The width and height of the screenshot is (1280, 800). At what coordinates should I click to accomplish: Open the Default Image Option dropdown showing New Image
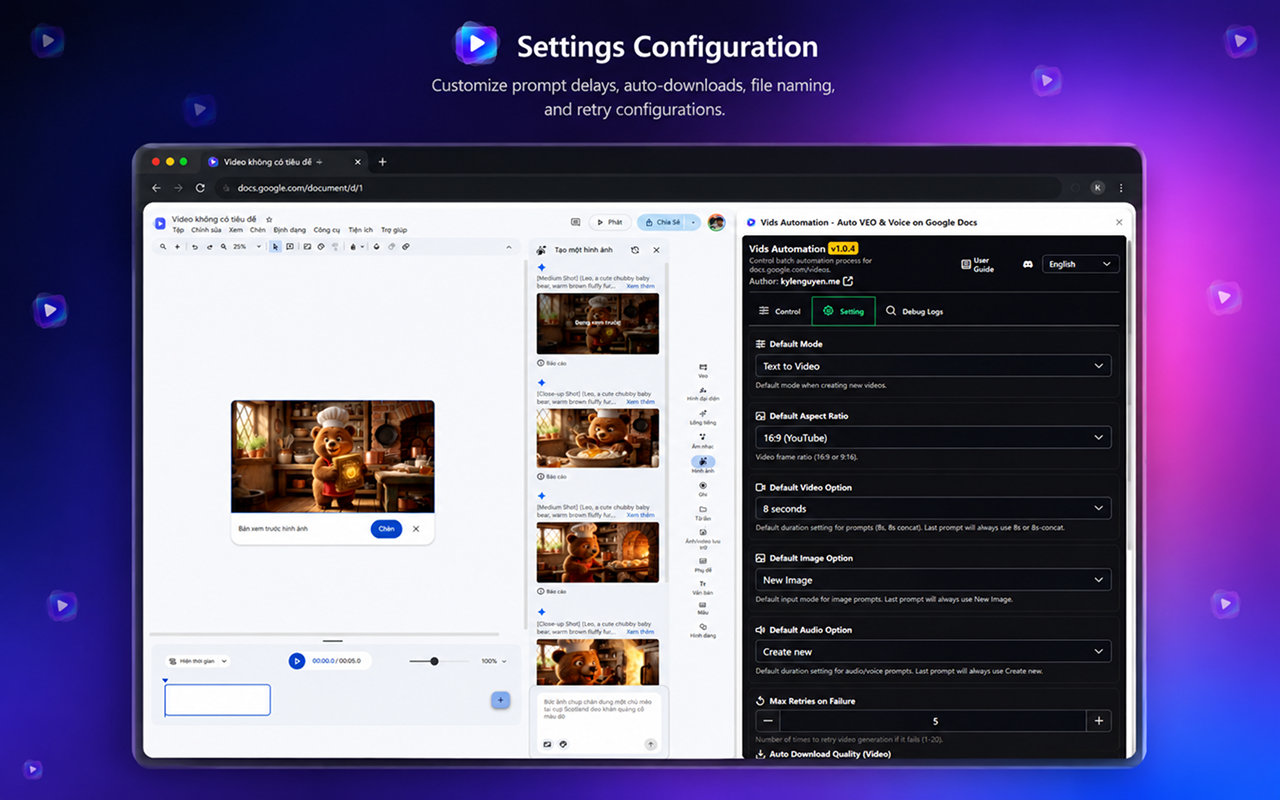[x=933, y=580]
